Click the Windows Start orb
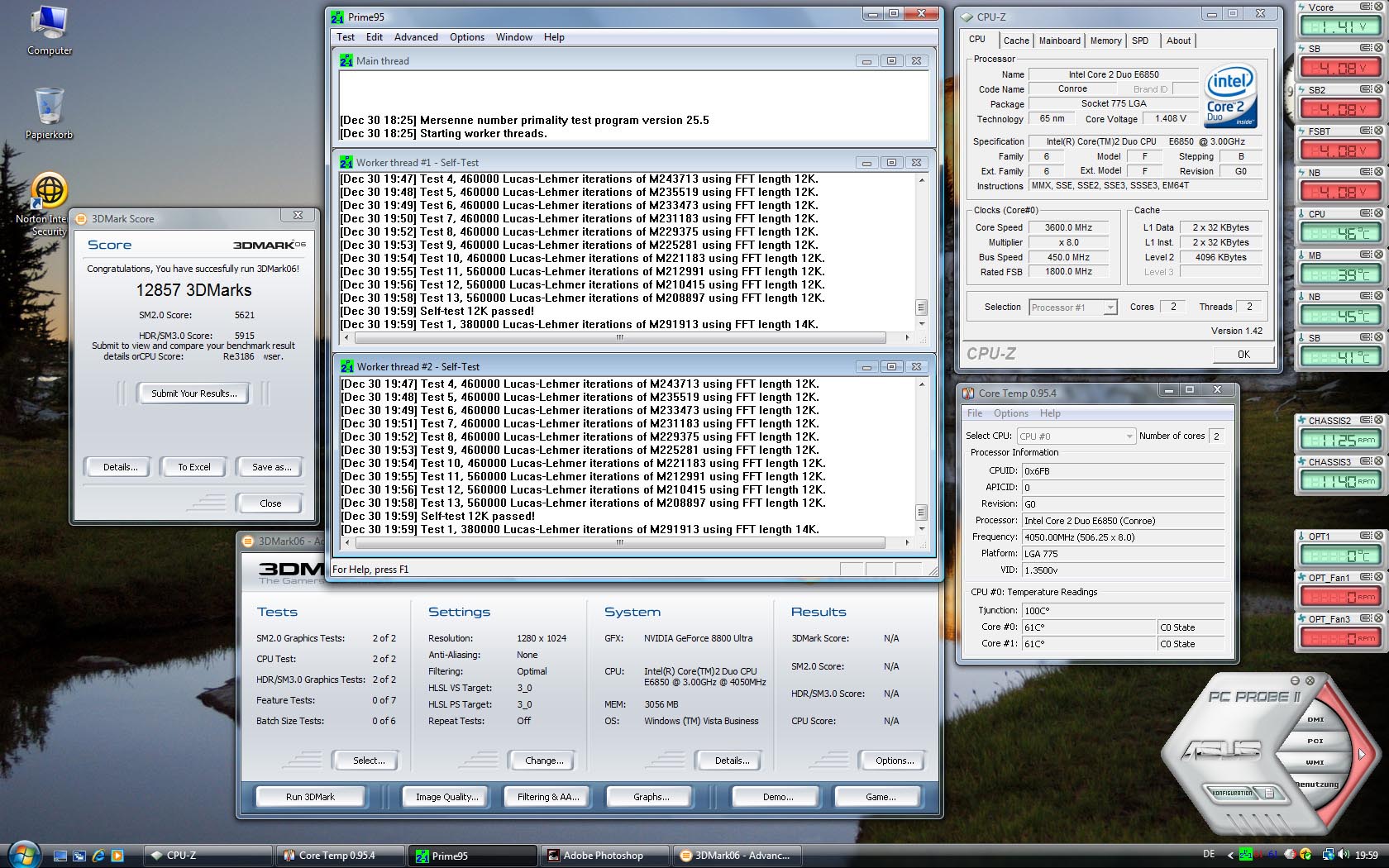 (24, 854)
